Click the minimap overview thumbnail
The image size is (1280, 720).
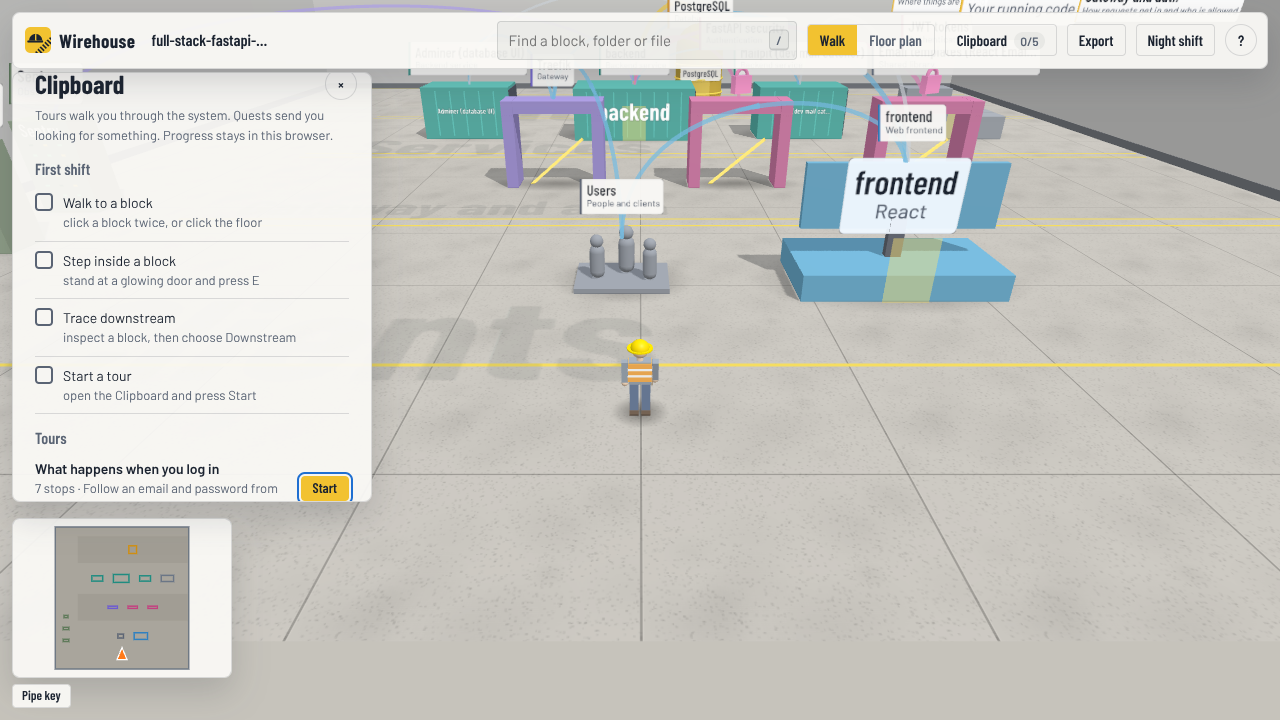click(122, 598)
